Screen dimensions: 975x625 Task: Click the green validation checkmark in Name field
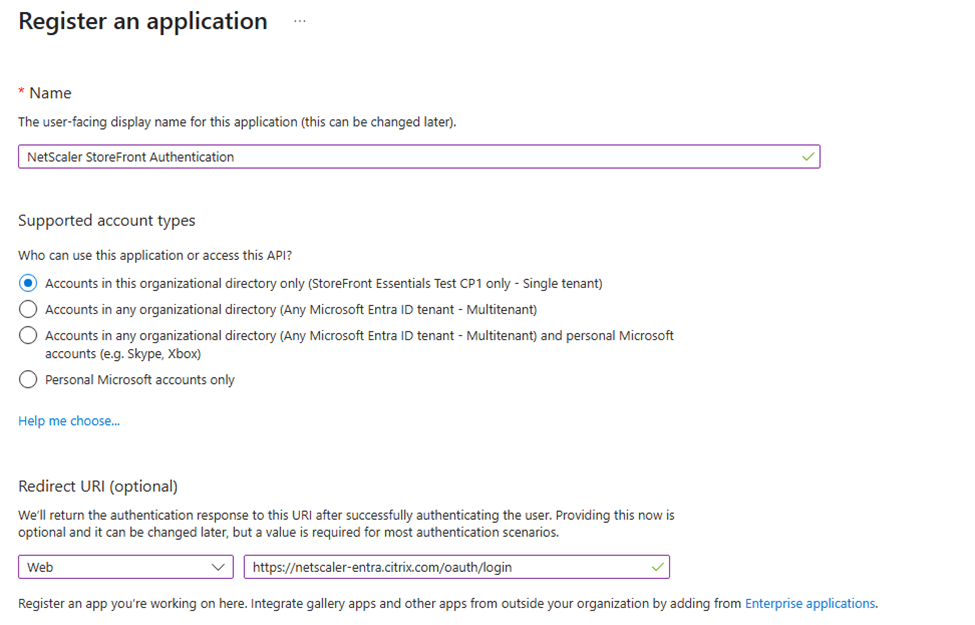click(806, 156)
